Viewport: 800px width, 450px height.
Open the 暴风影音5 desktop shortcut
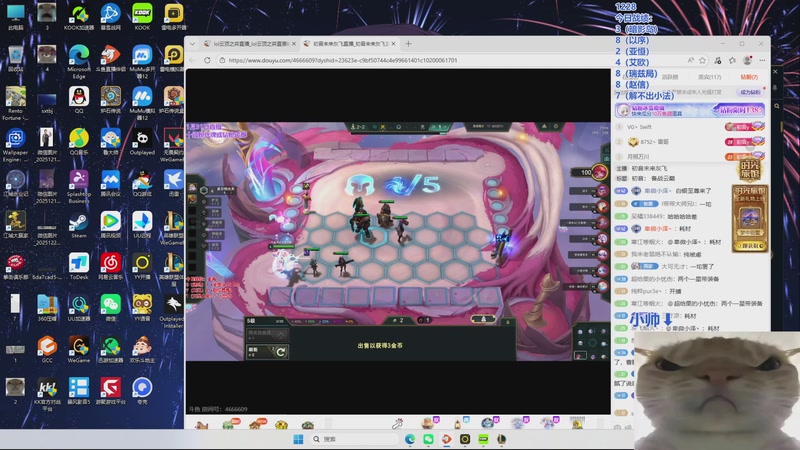(79, 391)
